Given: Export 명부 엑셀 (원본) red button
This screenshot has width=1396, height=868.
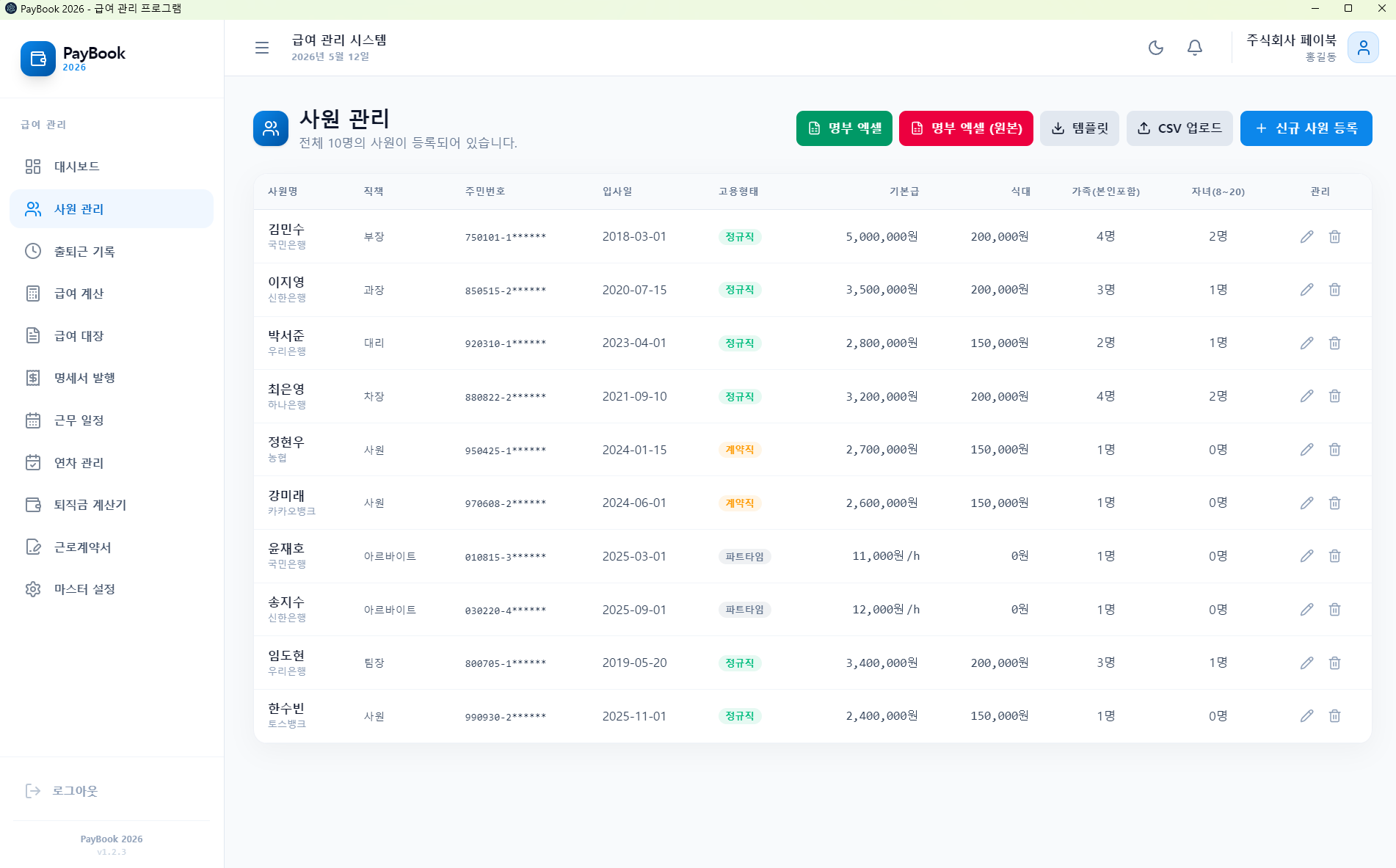Looking at the screenshot, I should pyautogui.click(x=966, y=128).
